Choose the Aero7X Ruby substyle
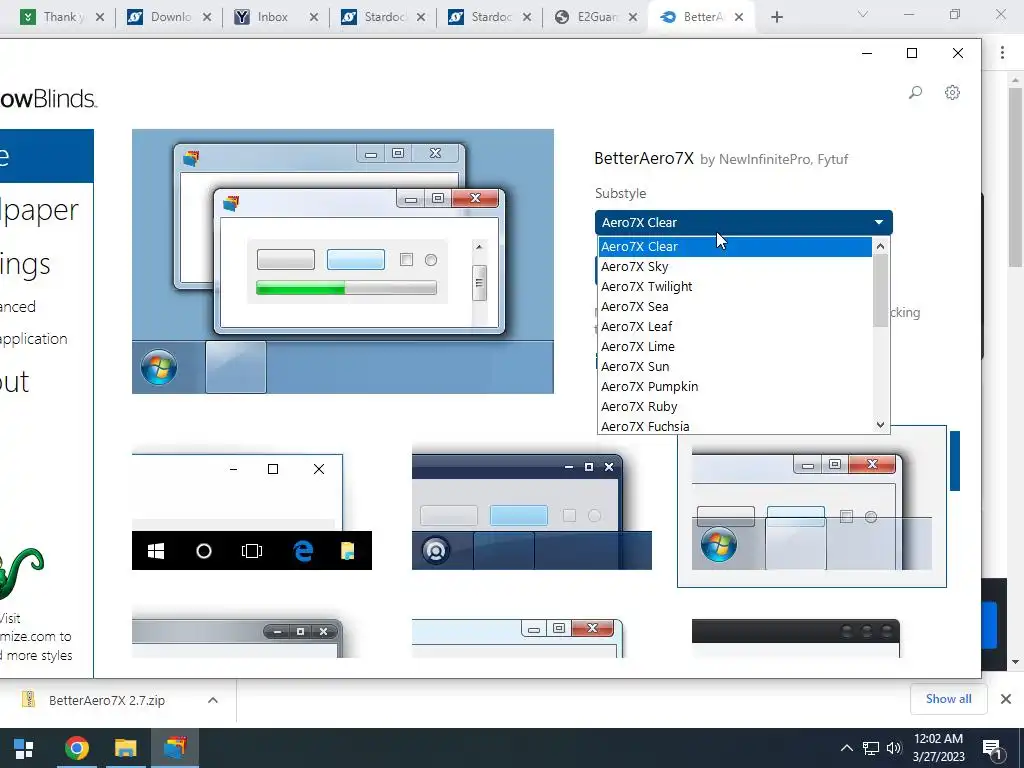The height and width of the screenshot is (768, 1024). point(735,406)
